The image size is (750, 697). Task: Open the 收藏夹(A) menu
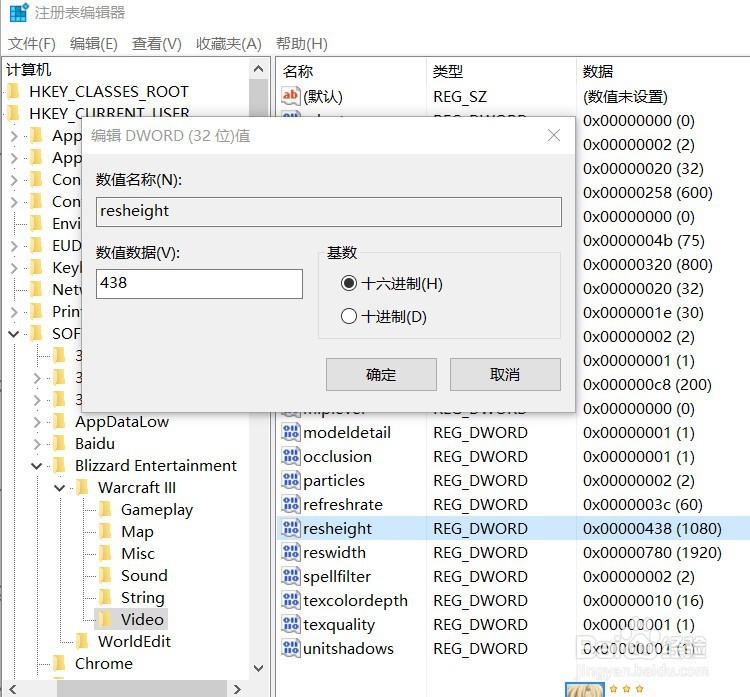click(229, 44)
